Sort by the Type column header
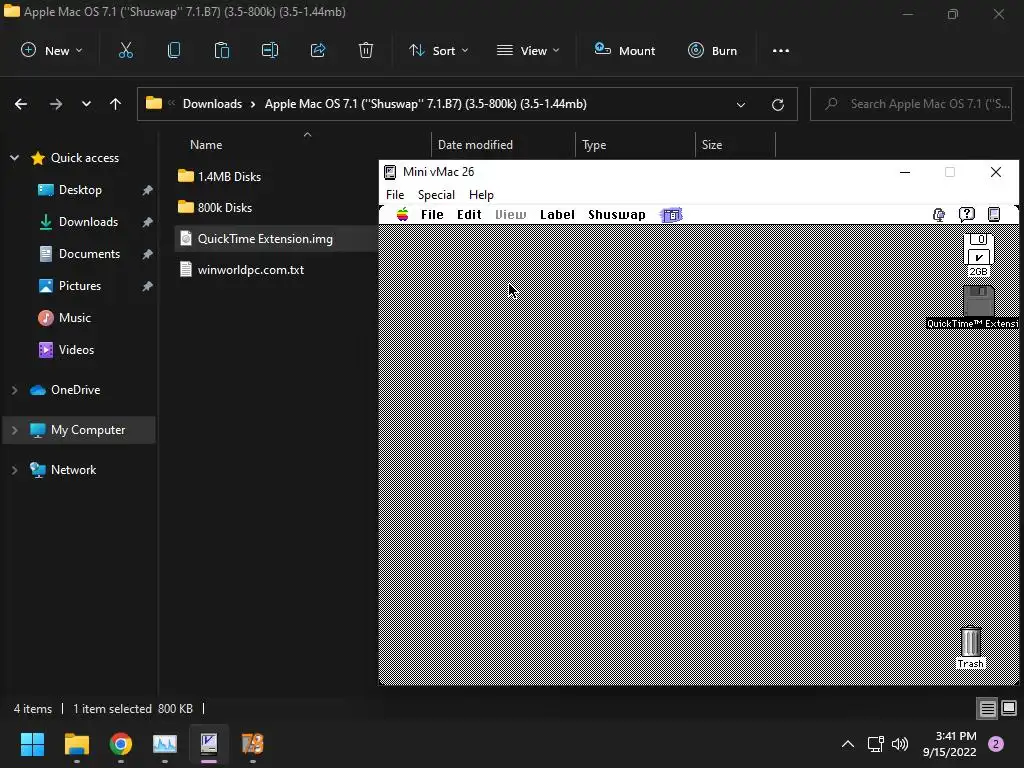Image resolution: width=1024 pixels, height=768 pixels. coord(594,145)
